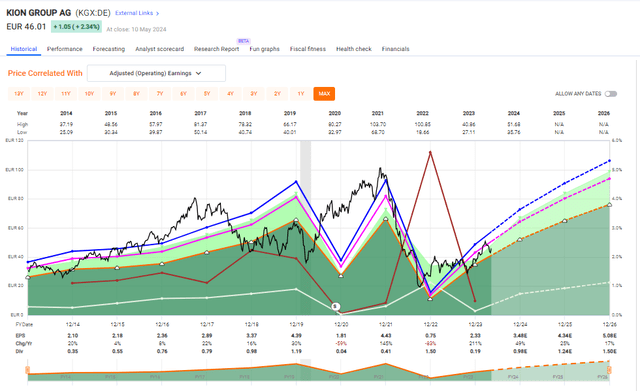Click the 2021 year column header

pos(378,113)
